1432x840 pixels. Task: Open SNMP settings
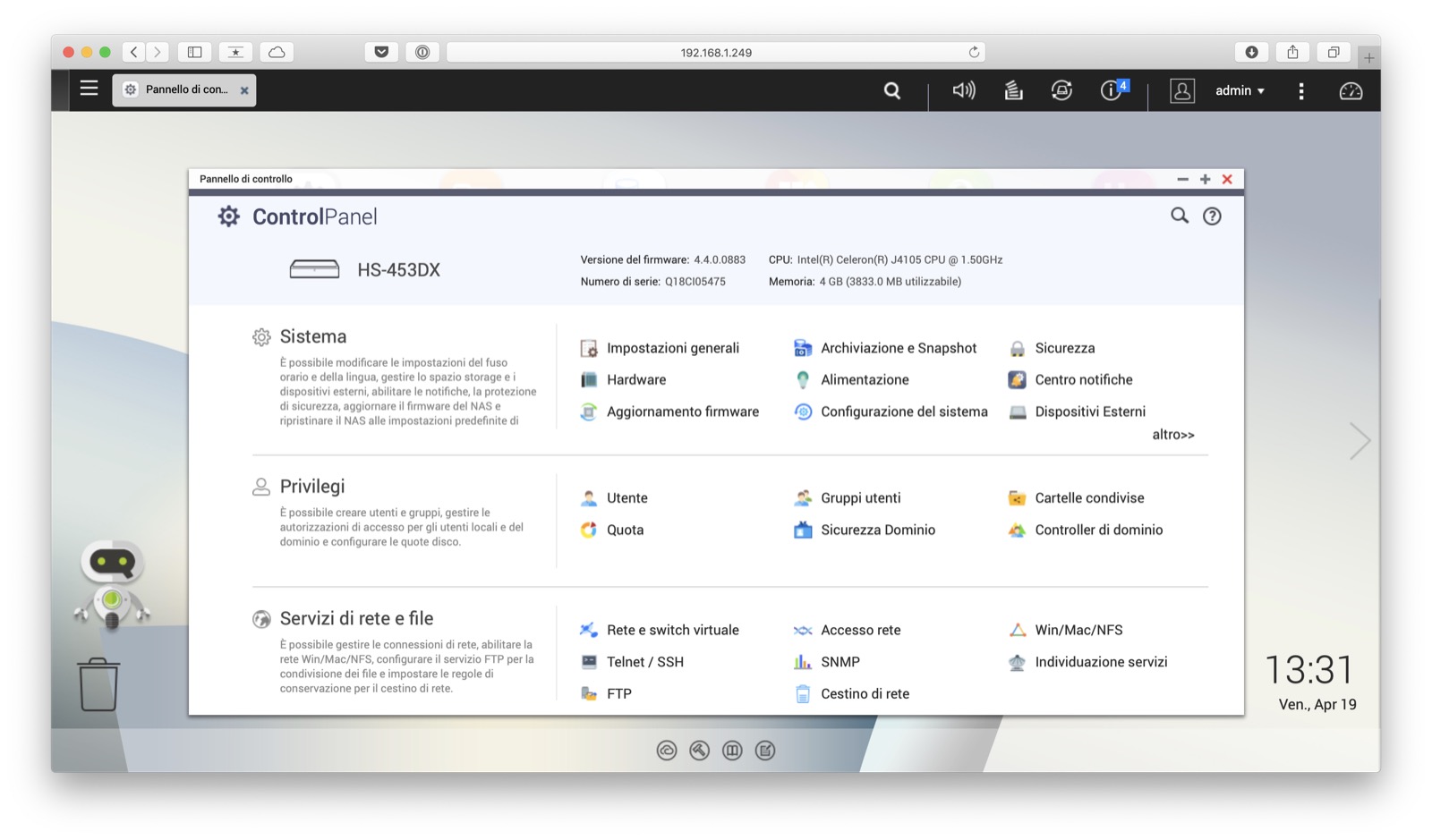827,662
